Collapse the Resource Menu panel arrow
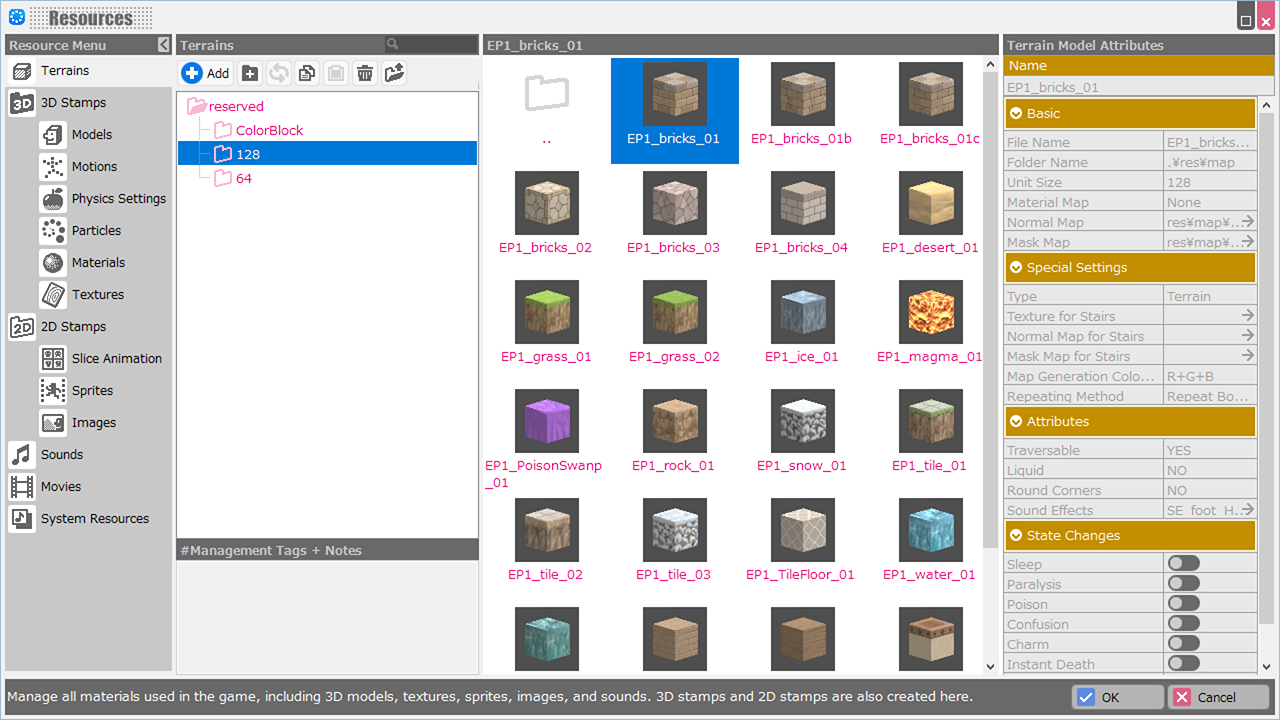The image size is (1280, 720). [x=164, y=45]
